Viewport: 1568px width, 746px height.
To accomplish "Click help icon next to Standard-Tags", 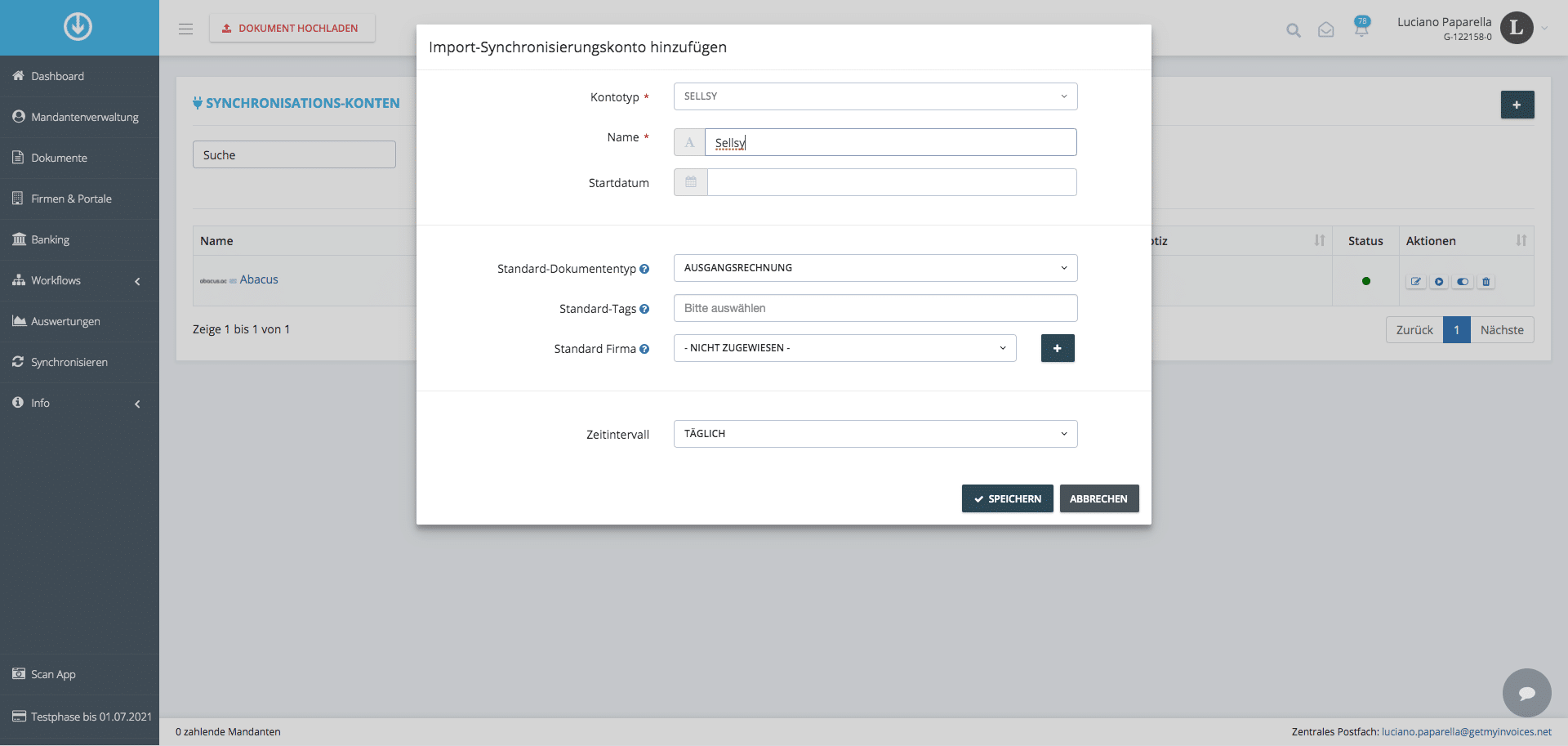I will (x=644, y=309).
